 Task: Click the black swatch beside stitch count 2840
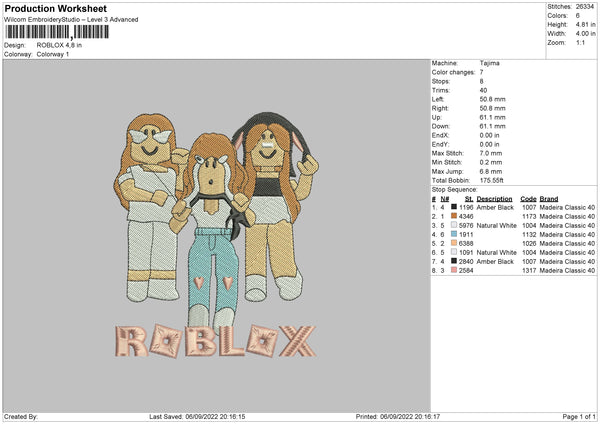click(454, 261)
